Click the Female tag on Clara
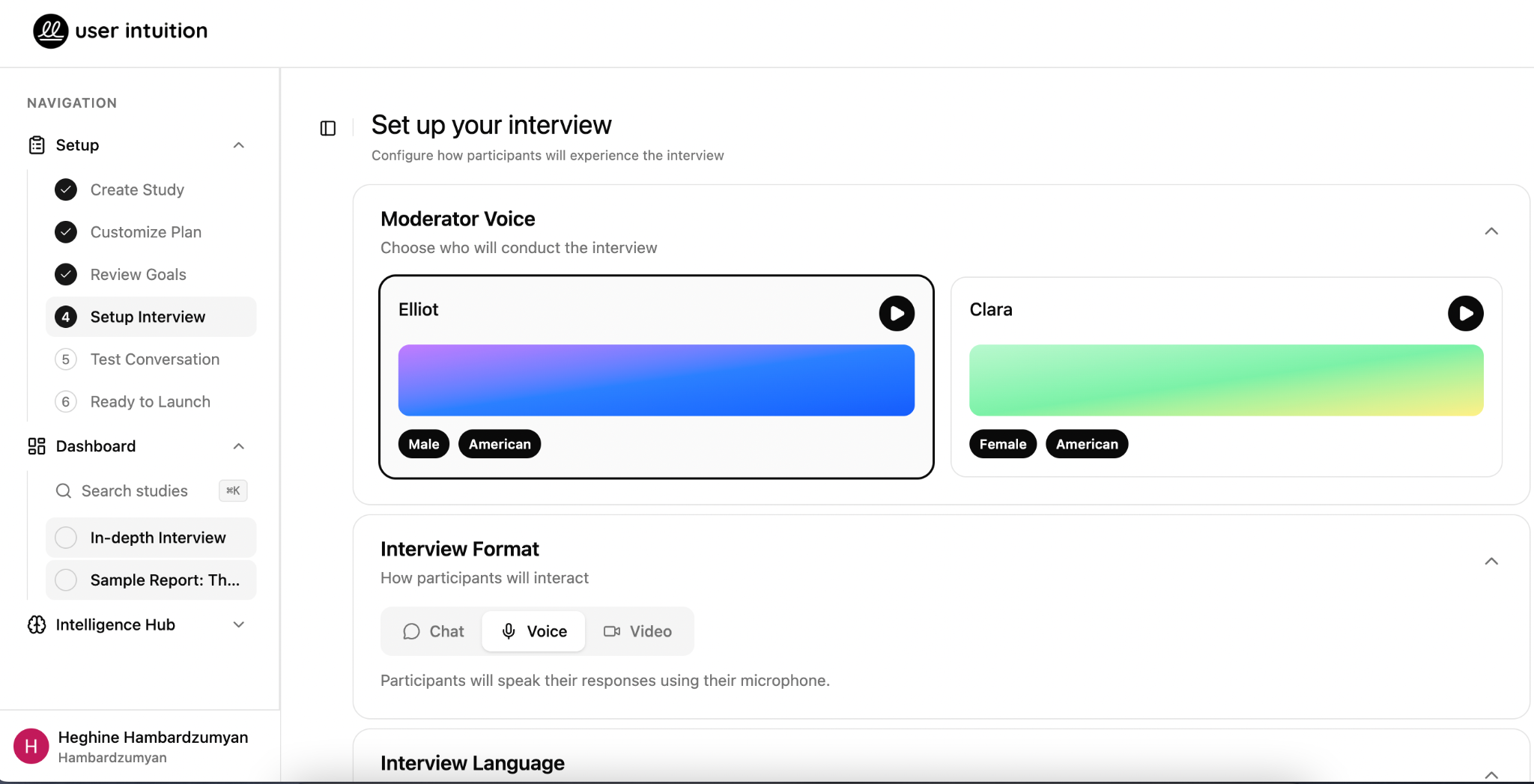Viewport: 1534px width, 784px height. [x=1003, y=444]
